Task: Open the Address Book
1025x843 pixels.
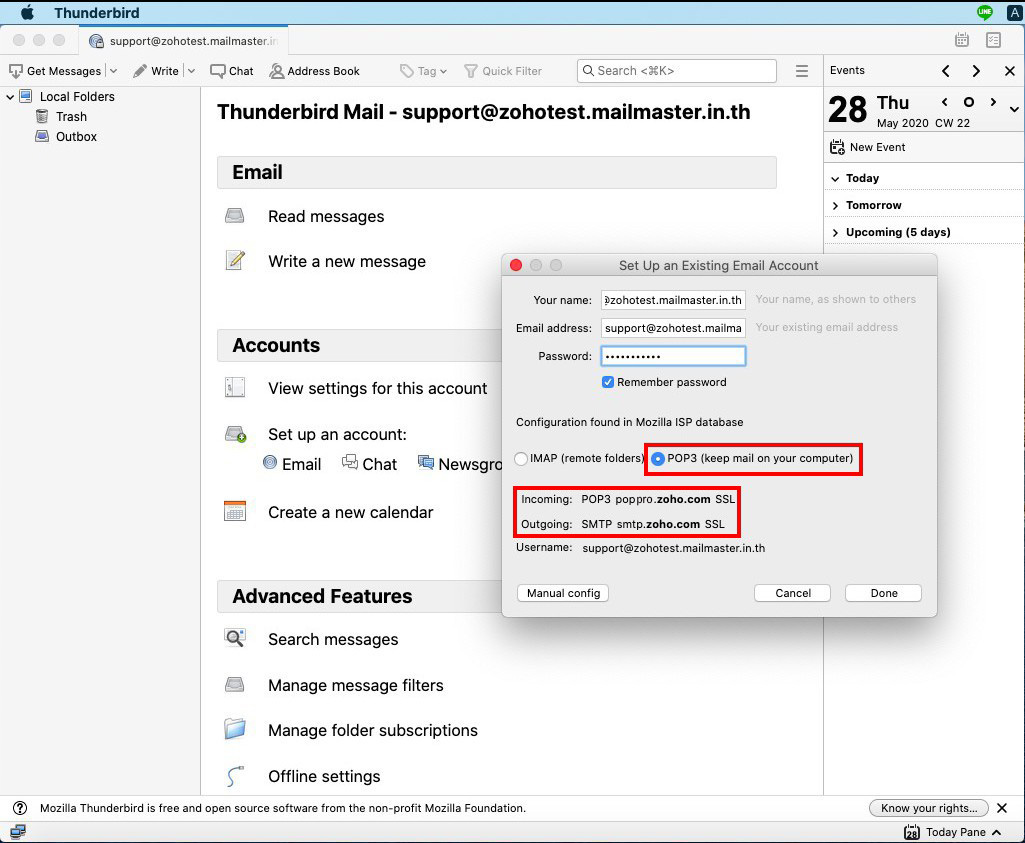Action: [314, 71]
